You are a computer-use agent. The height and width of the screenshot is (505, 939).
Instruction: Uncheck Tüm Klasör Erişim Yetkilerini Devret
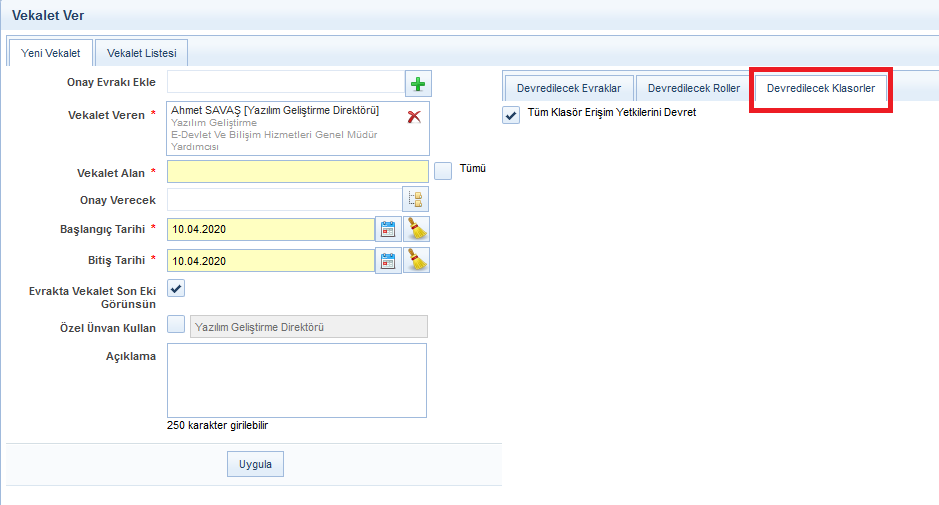[x=511, y=115]
